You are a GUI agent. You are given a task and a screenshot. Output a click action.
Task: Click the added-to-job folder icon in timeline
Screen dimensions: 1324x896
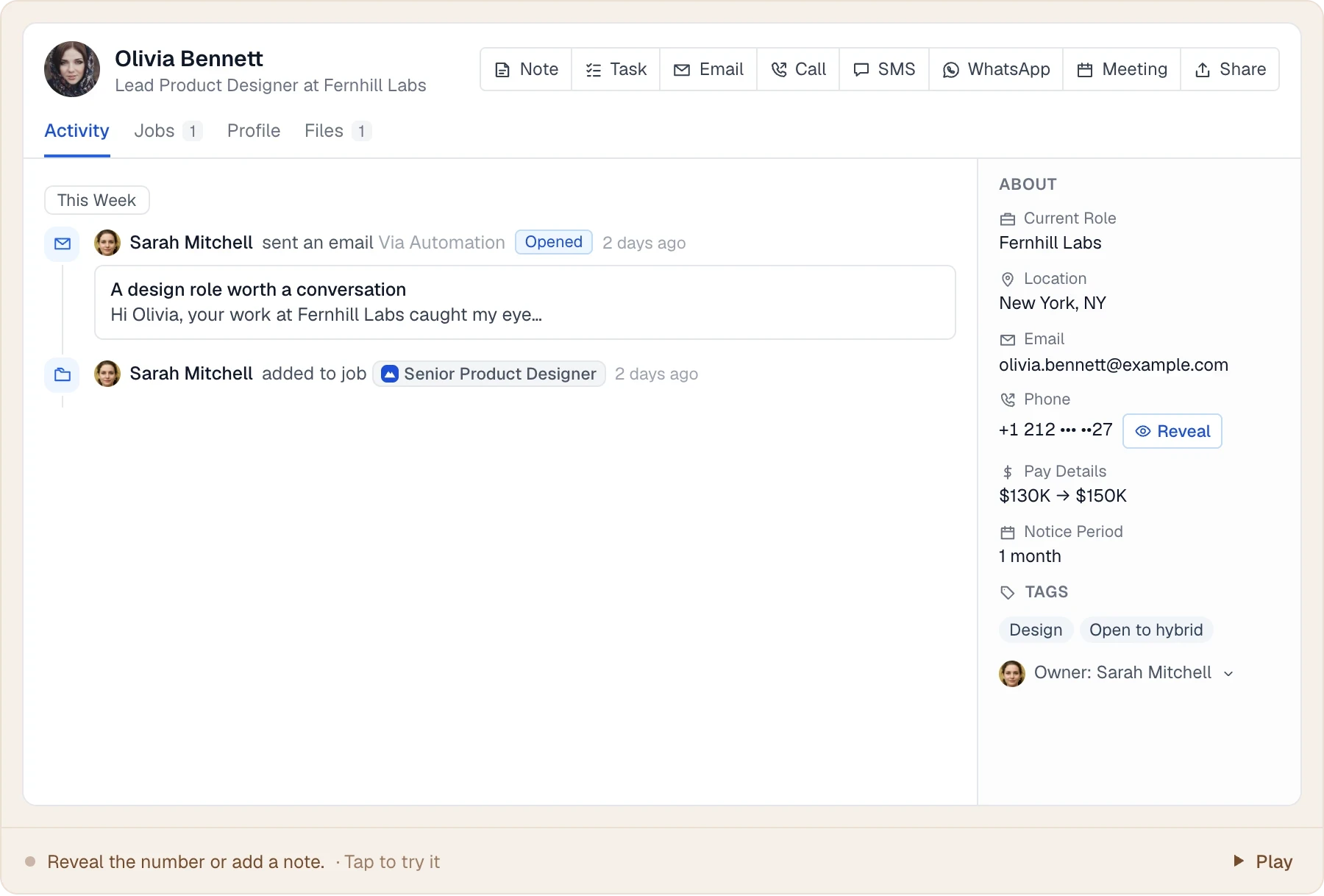63,374
